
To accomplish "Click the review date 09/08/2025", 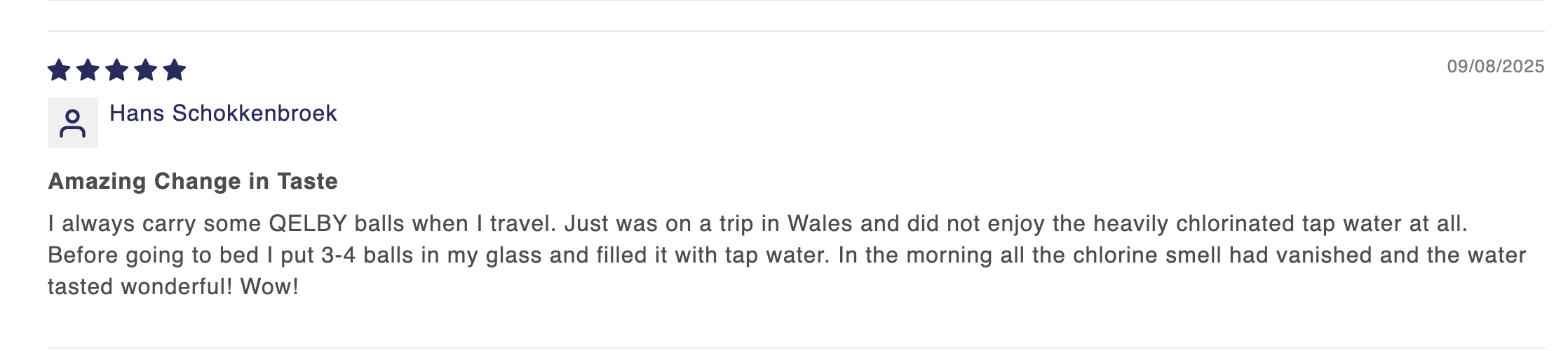I will pyautogui.click(x=1495, y=67).
